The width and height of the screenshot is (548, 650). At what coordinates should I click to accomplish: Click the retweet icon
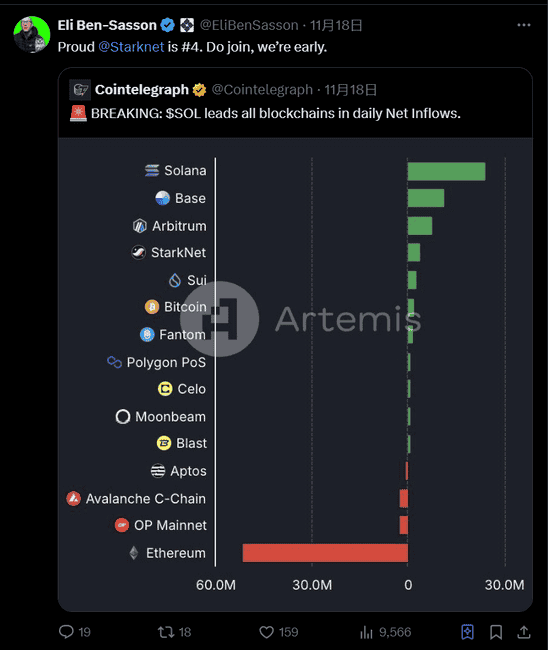point(166,632)
